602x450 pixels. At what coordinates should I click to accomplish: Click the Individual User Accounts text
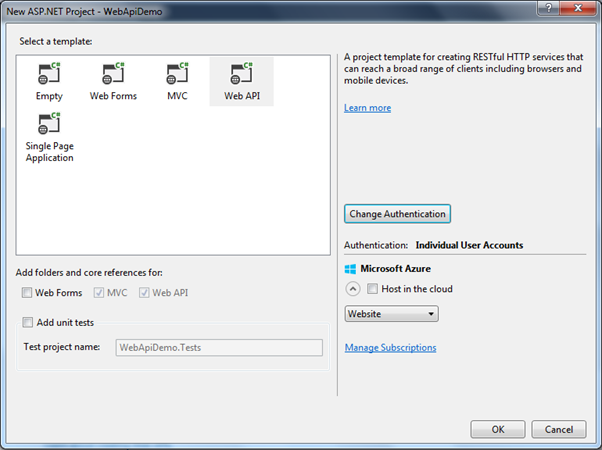(x=469, y=245)
